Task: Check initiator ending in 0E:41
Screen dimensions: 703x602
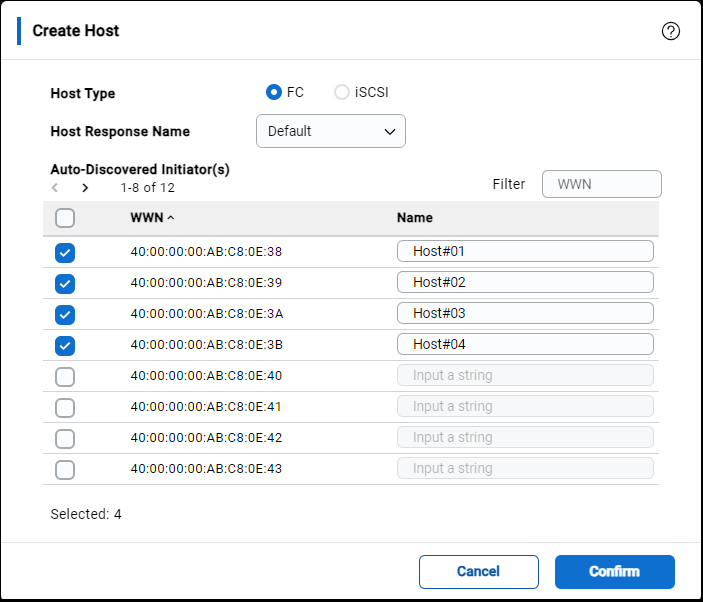Action: tap(65, 407)
